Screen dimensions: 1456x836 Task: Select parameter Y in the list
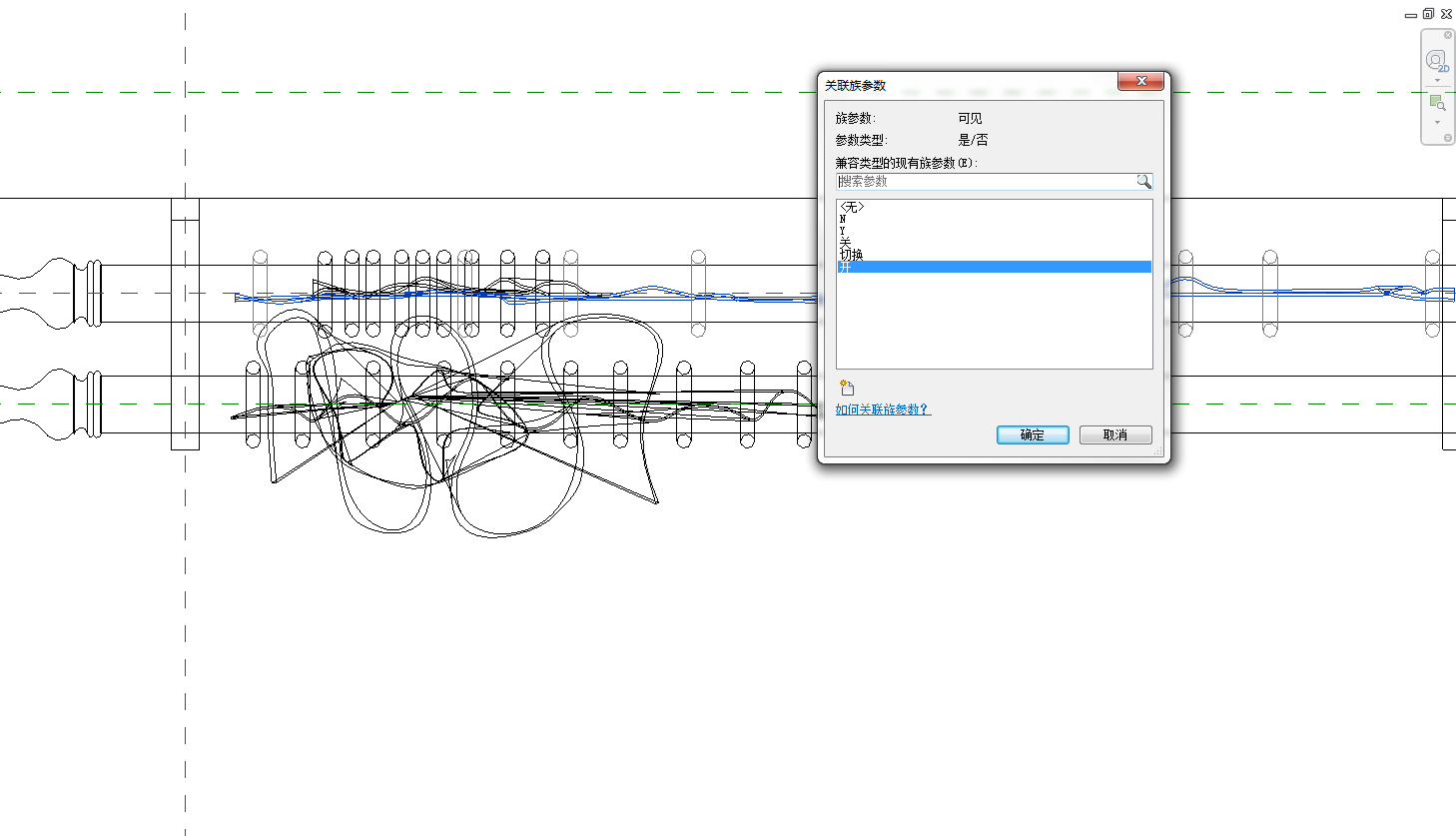(994, 231)
